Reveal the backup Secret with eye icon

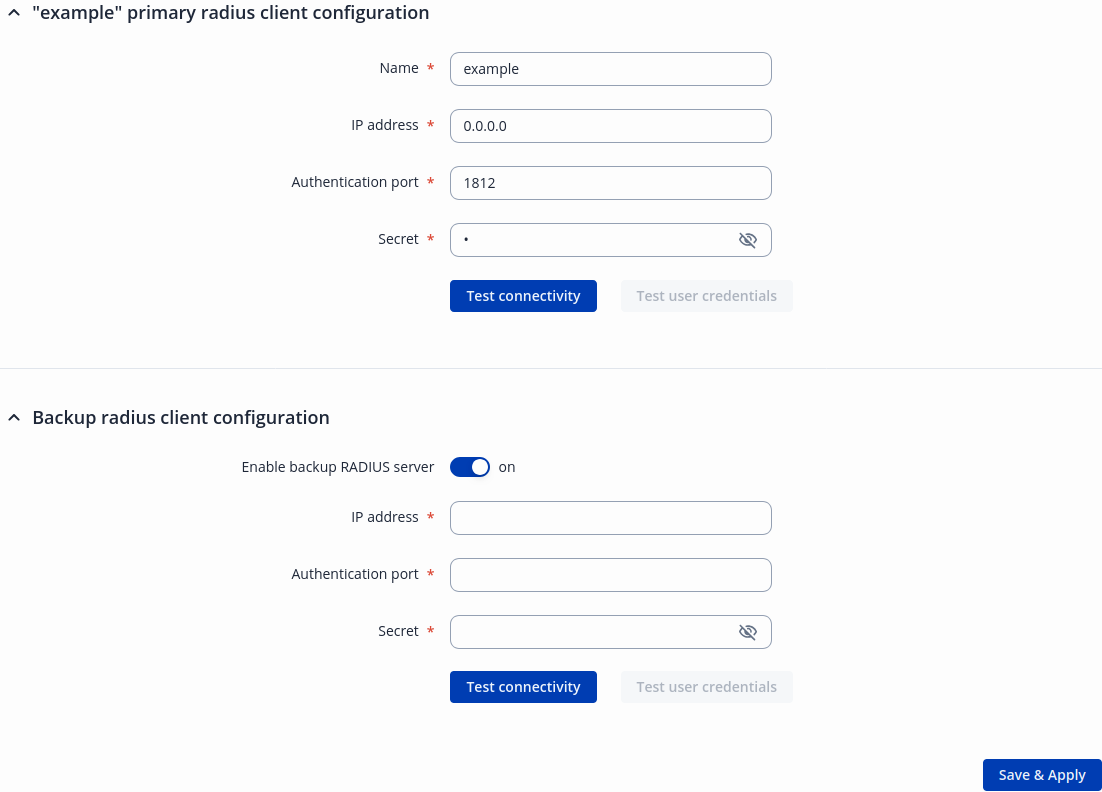click(x=747, y=632)
